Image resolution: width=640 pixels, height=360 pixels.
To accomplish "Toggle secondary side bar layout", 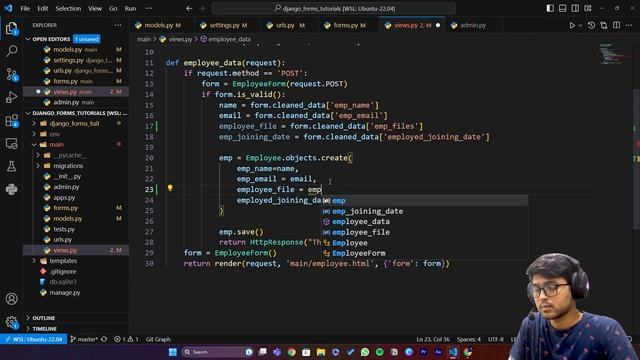I will point(575,8).
